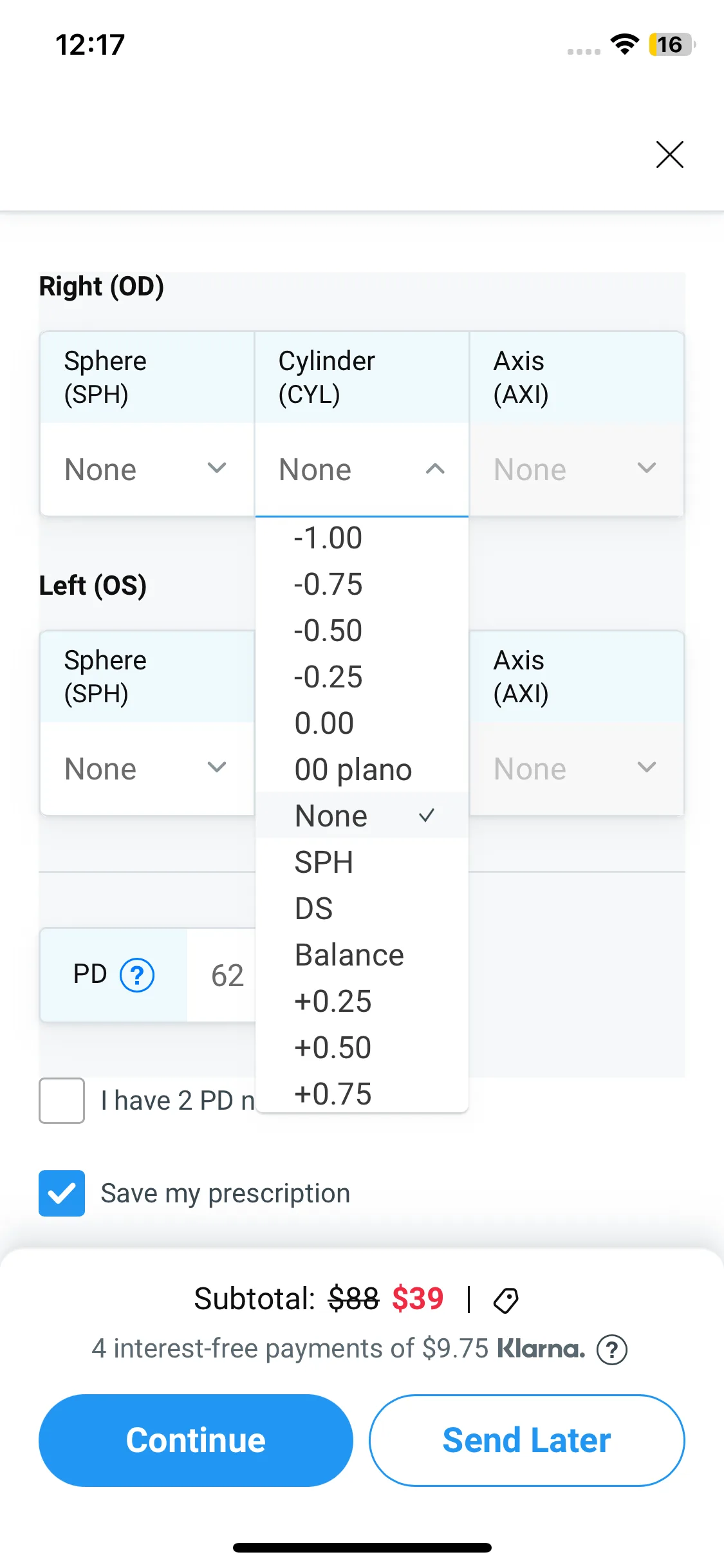The height and width of the screenshot is (1568, 724).
Task: Tap the Send Later button
Action: pos(526,1441)
